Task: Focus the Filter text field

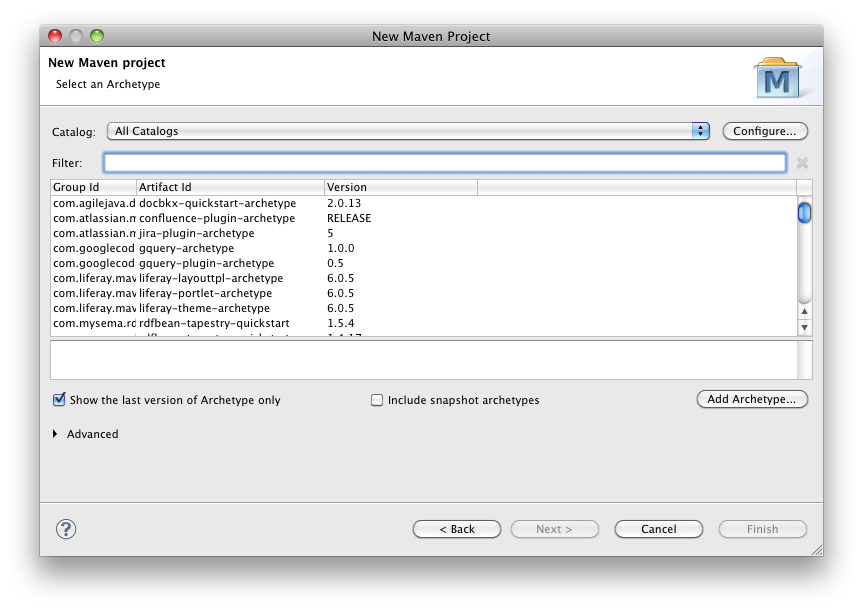Action: (445, 163)
